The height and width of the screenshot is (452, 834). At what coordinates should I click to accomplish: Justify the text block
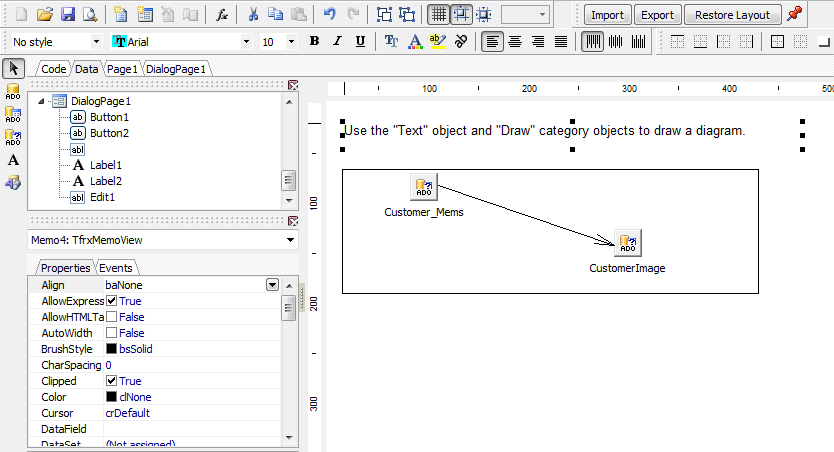coord(561,41)
